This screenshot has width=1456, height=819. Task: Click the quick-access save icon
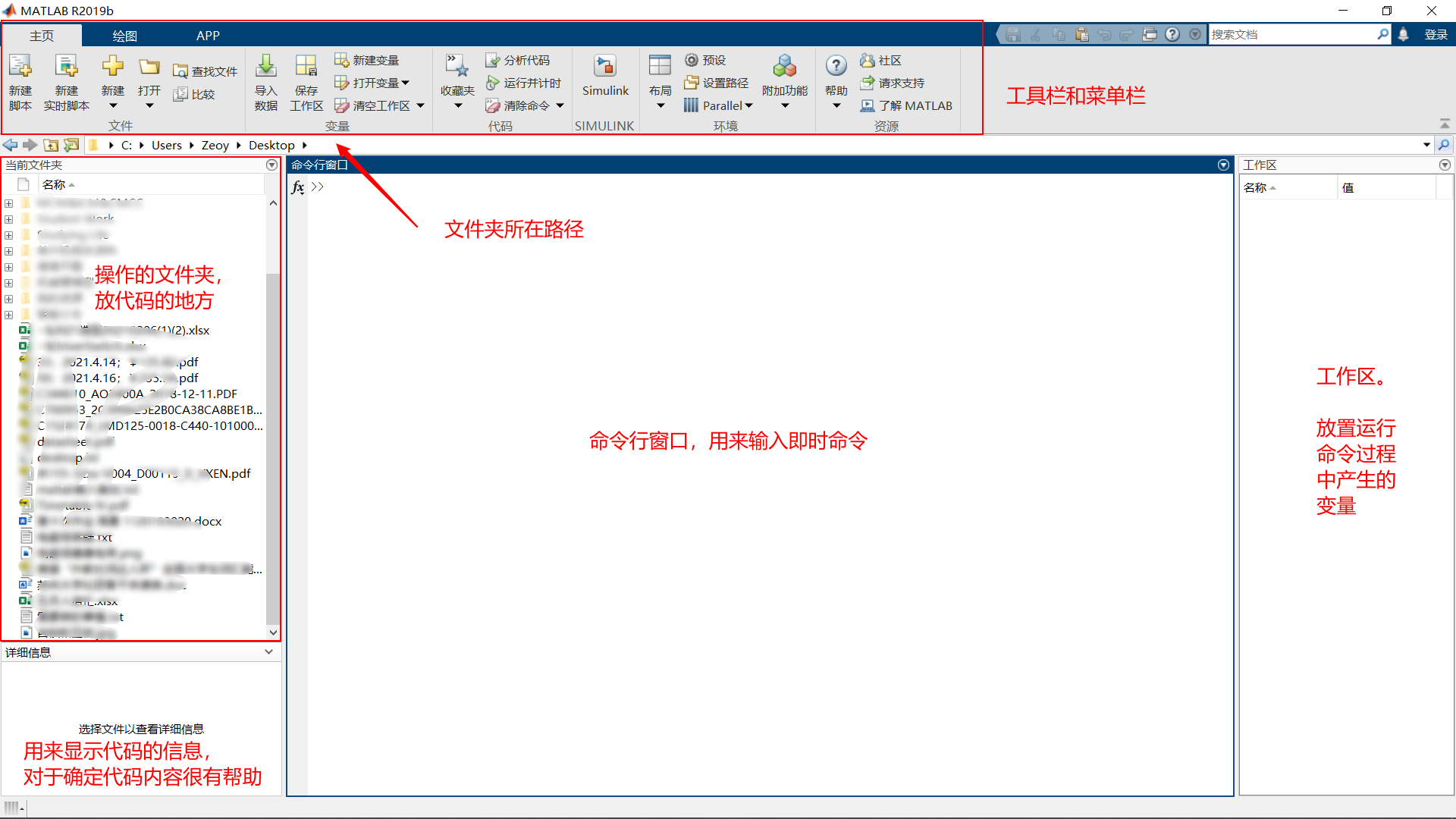[x=1013, y=34]
